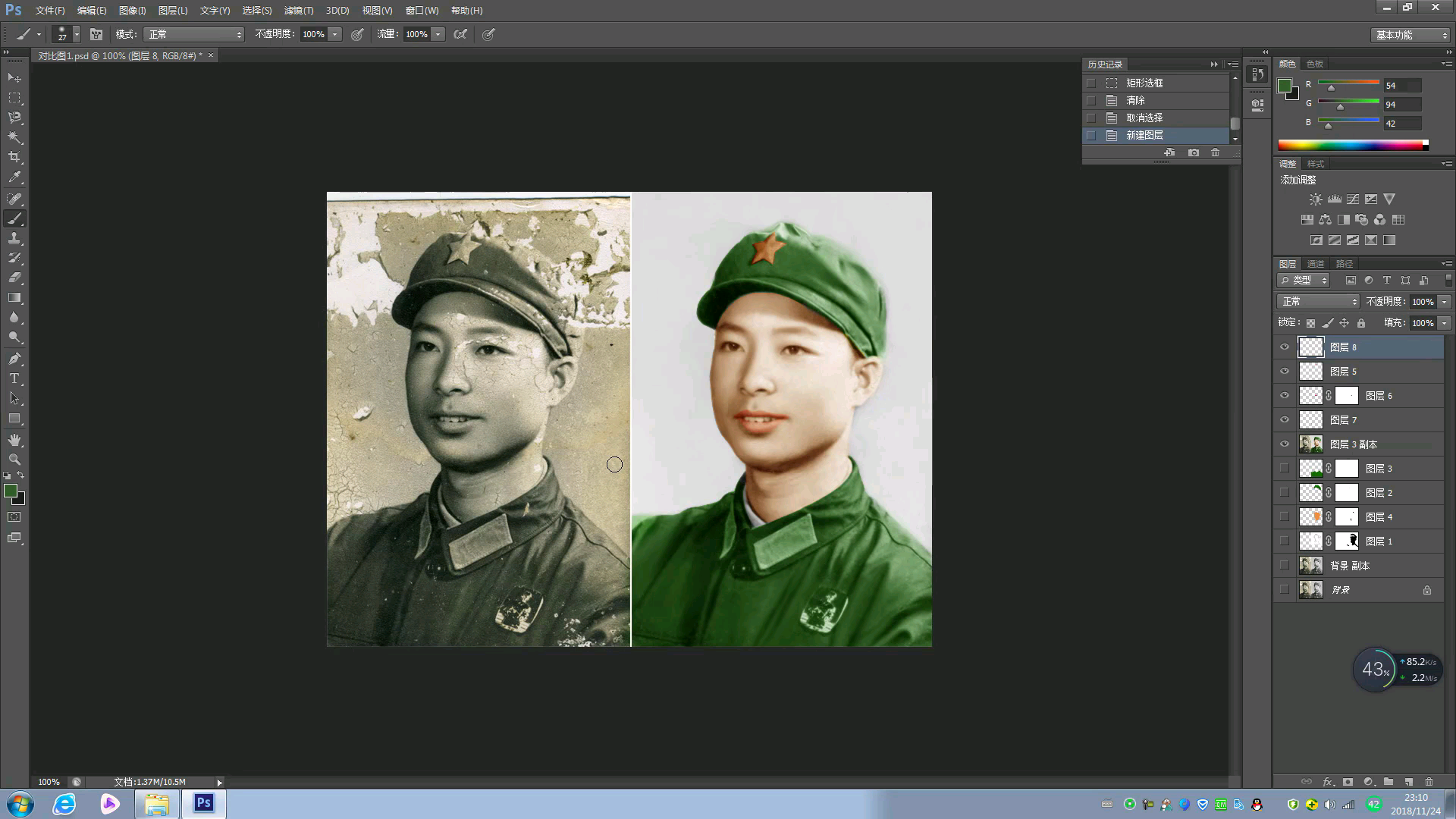Select the Zoom tool
This screenshot has width=1456, height=819.
(x=14, y=460)
